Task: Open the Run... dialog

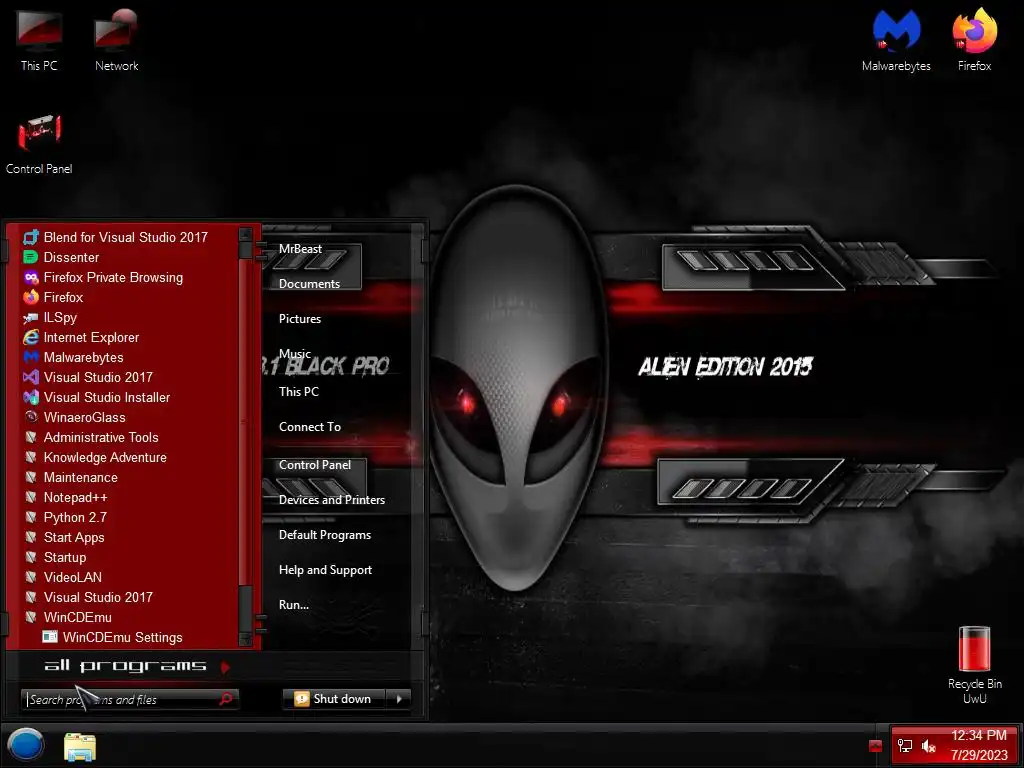Action: pos(294,605)
